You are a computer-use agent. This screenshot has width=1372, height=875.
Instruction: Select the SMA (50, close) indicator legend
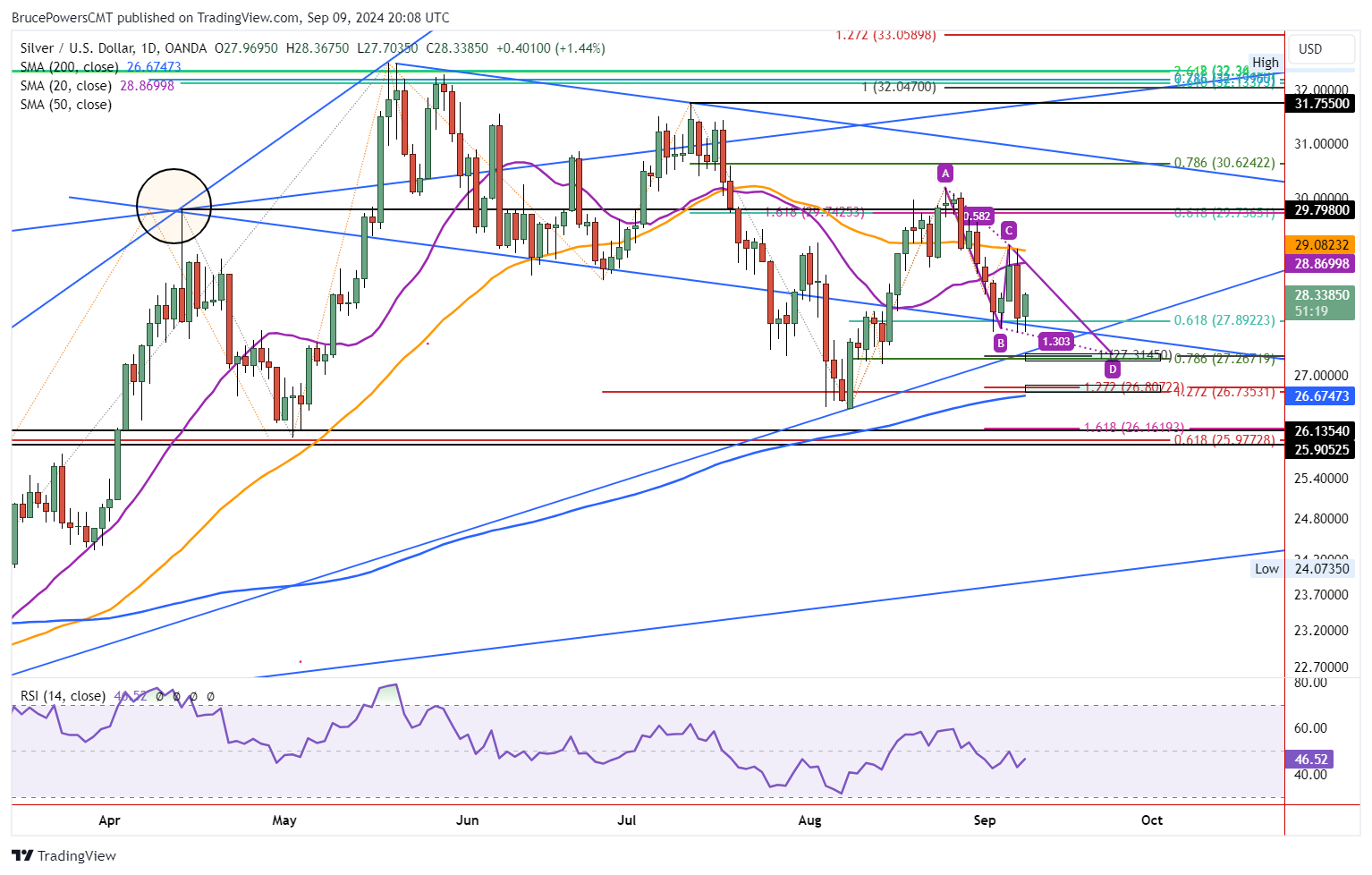(66, 105)
